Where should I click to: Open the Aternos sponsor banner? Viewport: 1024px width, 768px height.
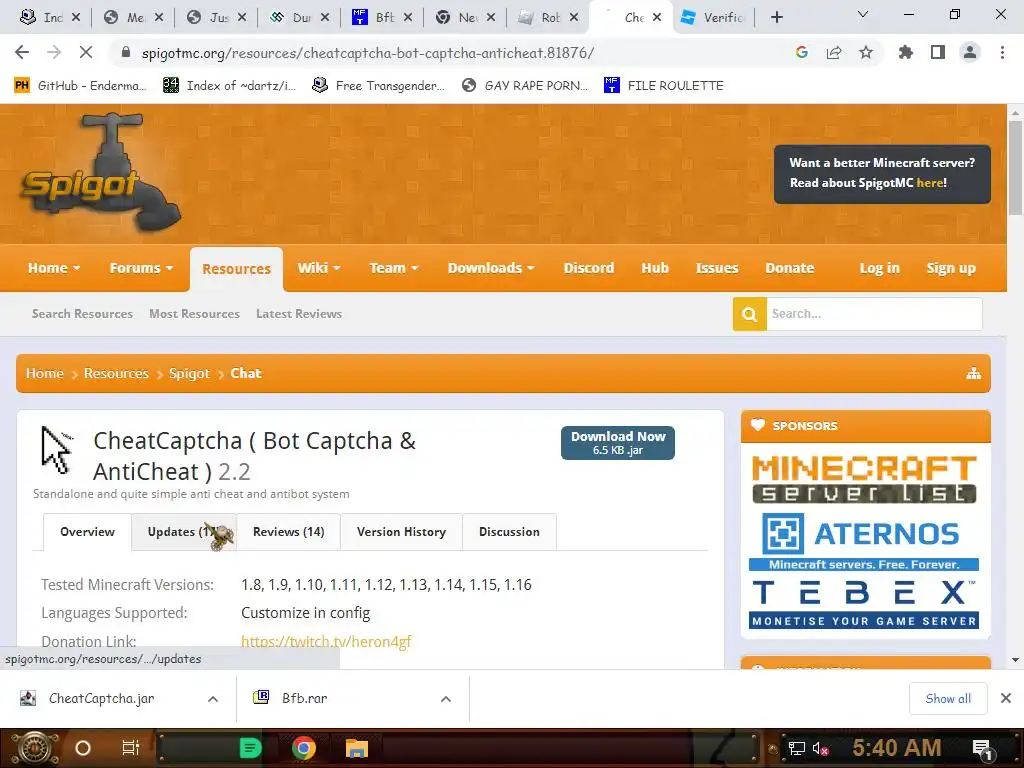click(863, 541)
